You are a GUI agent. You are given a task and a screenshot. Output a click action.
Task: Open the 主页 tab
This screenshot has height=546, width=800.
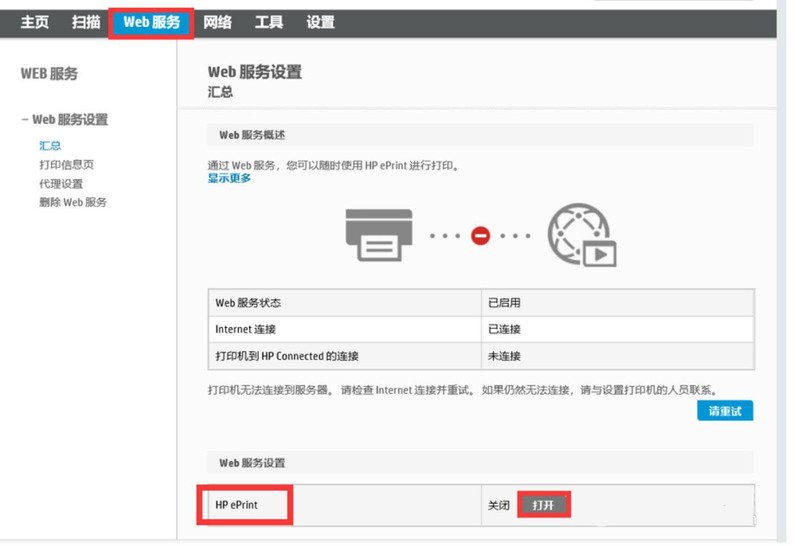(35, 22)
